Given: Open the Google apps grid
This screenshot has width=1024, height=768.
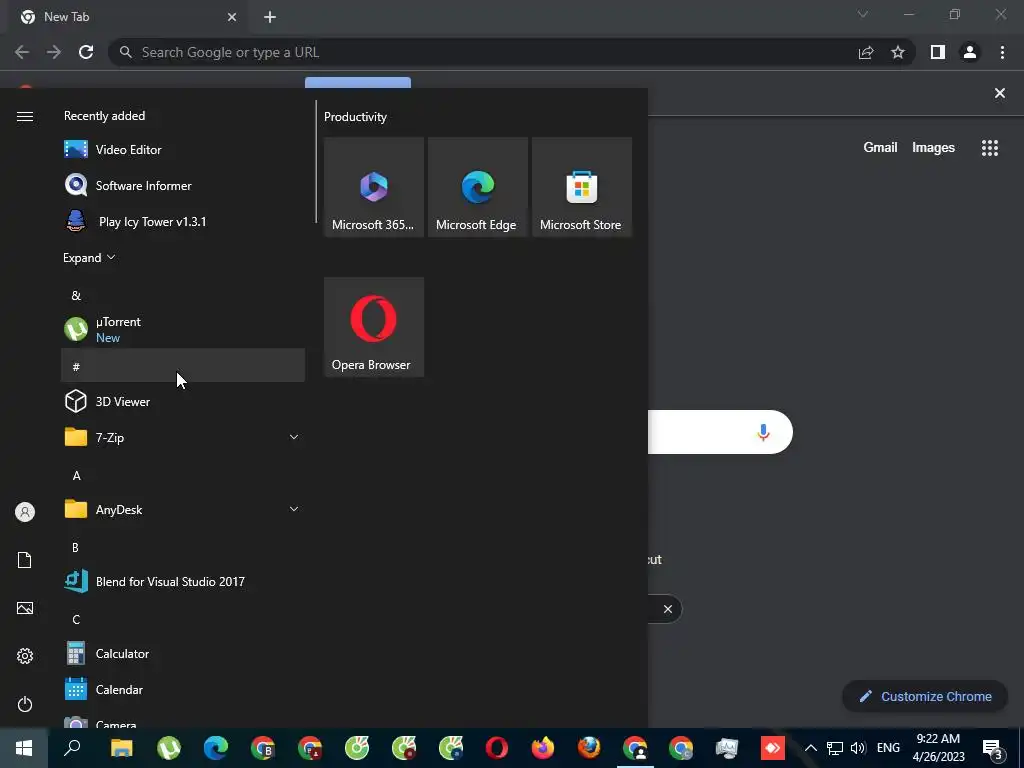Looking at the screenshot, I should pos(990,148).
